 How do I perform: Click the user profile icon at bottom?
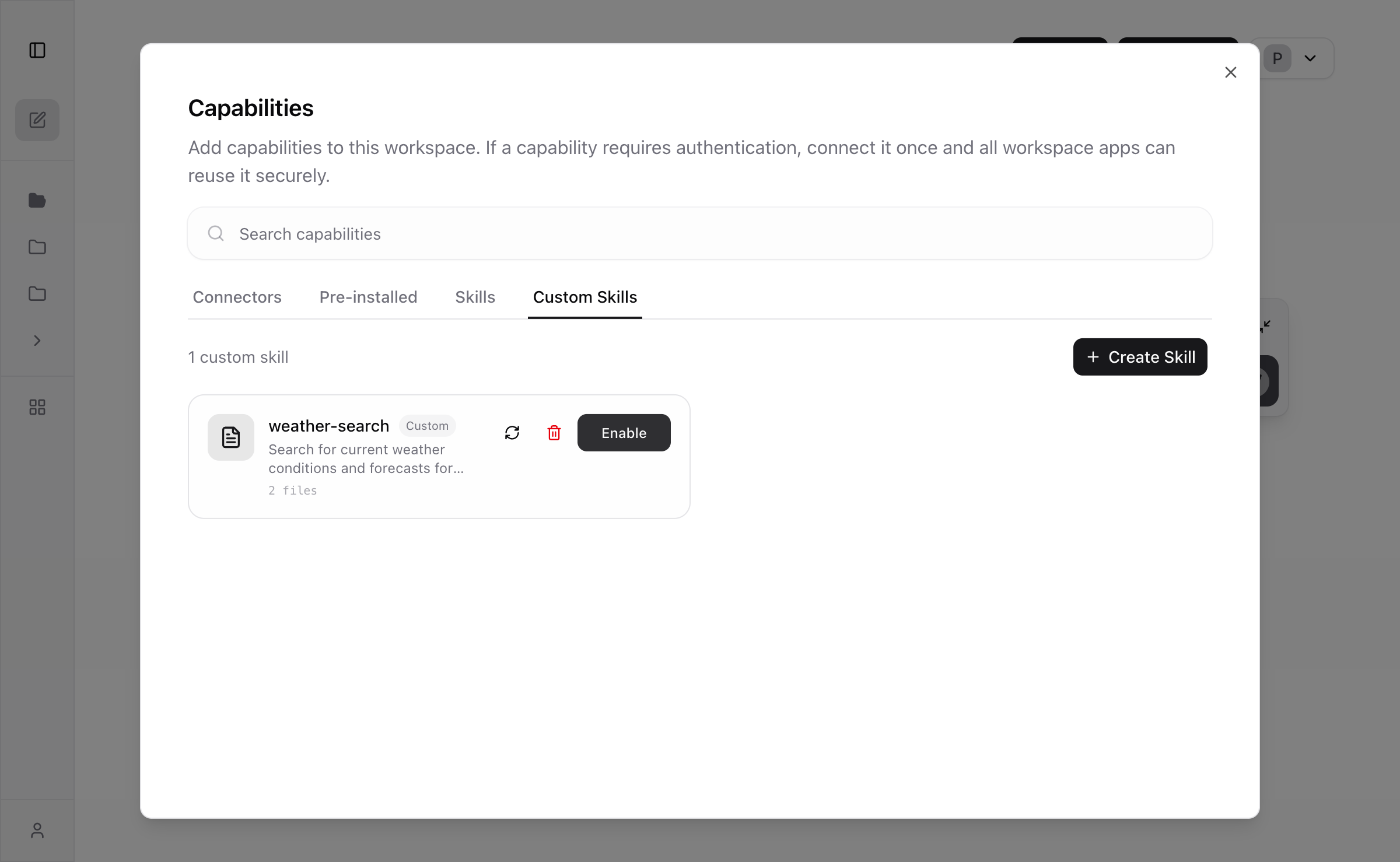tap(37, 831)
